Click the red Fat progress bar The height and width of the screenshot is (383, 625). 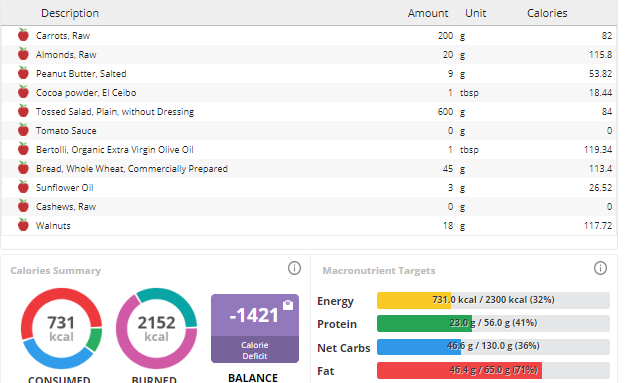click(493, 370)
